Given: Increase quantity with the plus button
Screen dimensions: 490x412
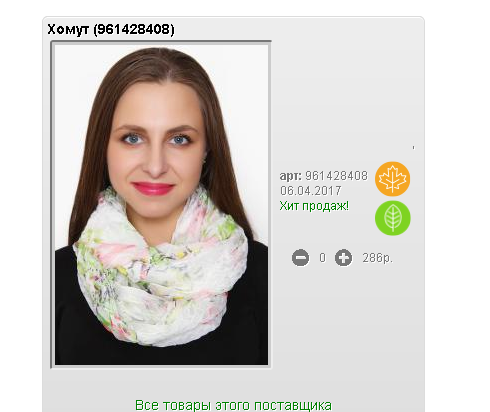Looking at the screenshot, I should coord(343,258).
